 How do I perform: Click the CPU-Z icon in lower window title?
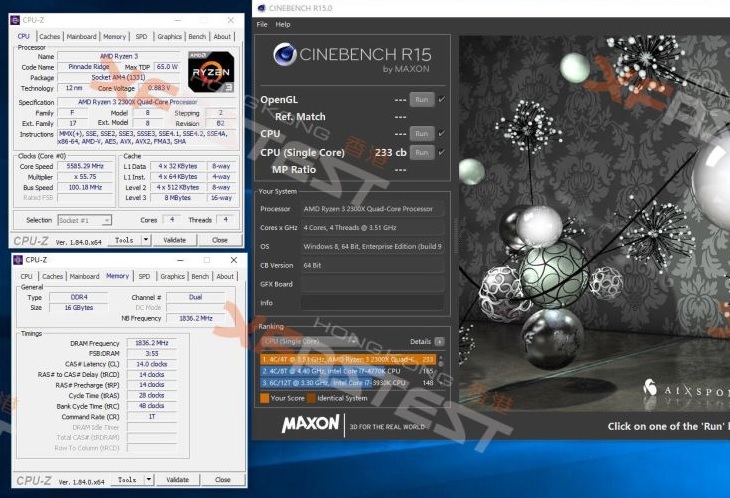point(18,260)
